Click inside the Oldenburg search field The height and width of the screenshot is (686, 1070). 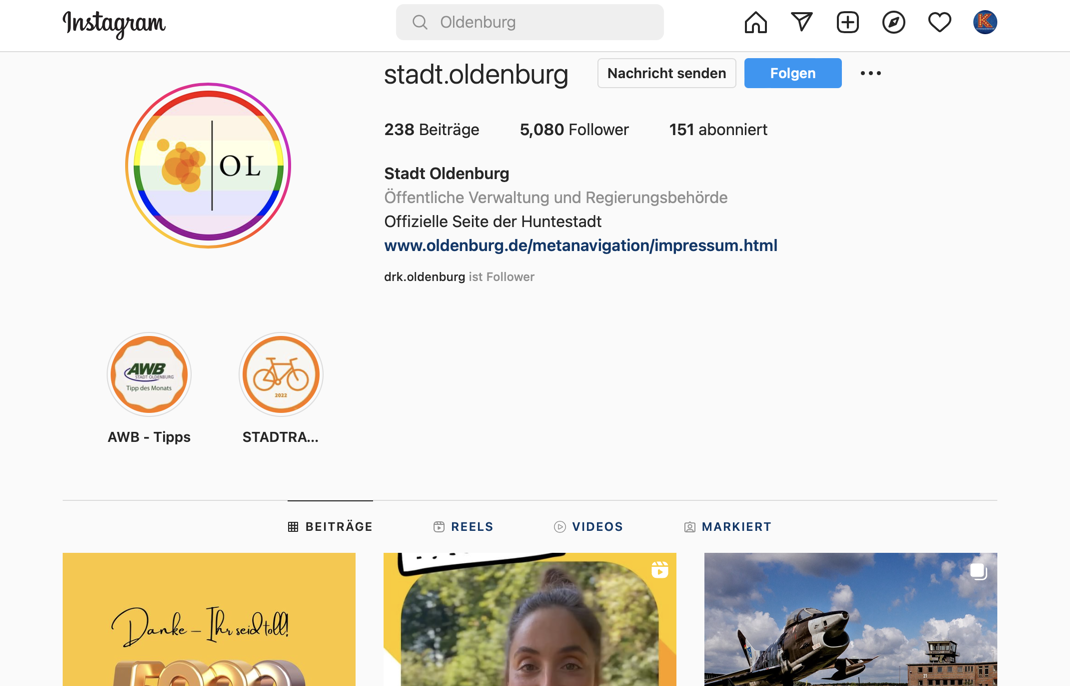530,23
